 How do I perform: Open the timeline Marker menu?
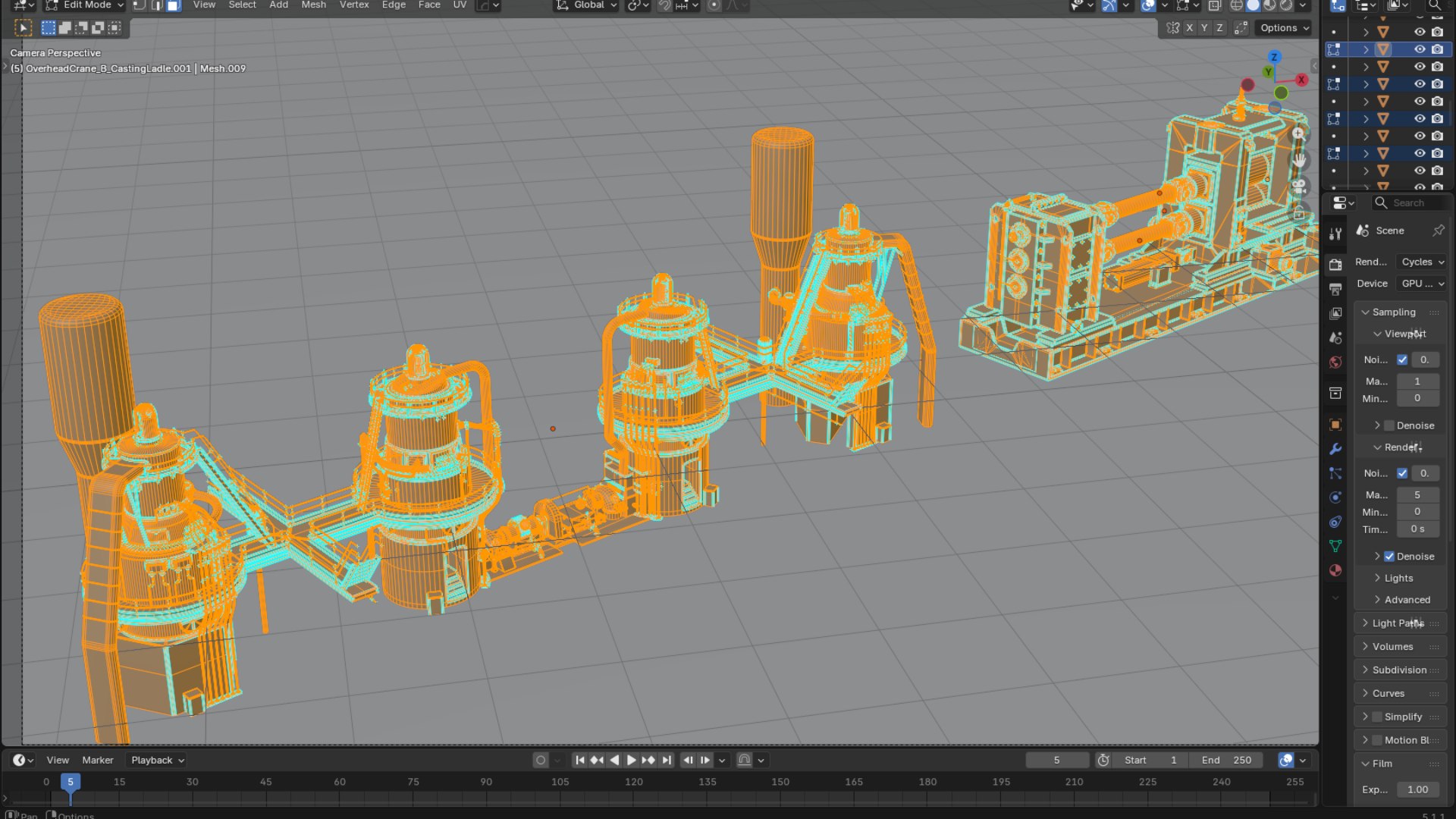coord(98,760)
